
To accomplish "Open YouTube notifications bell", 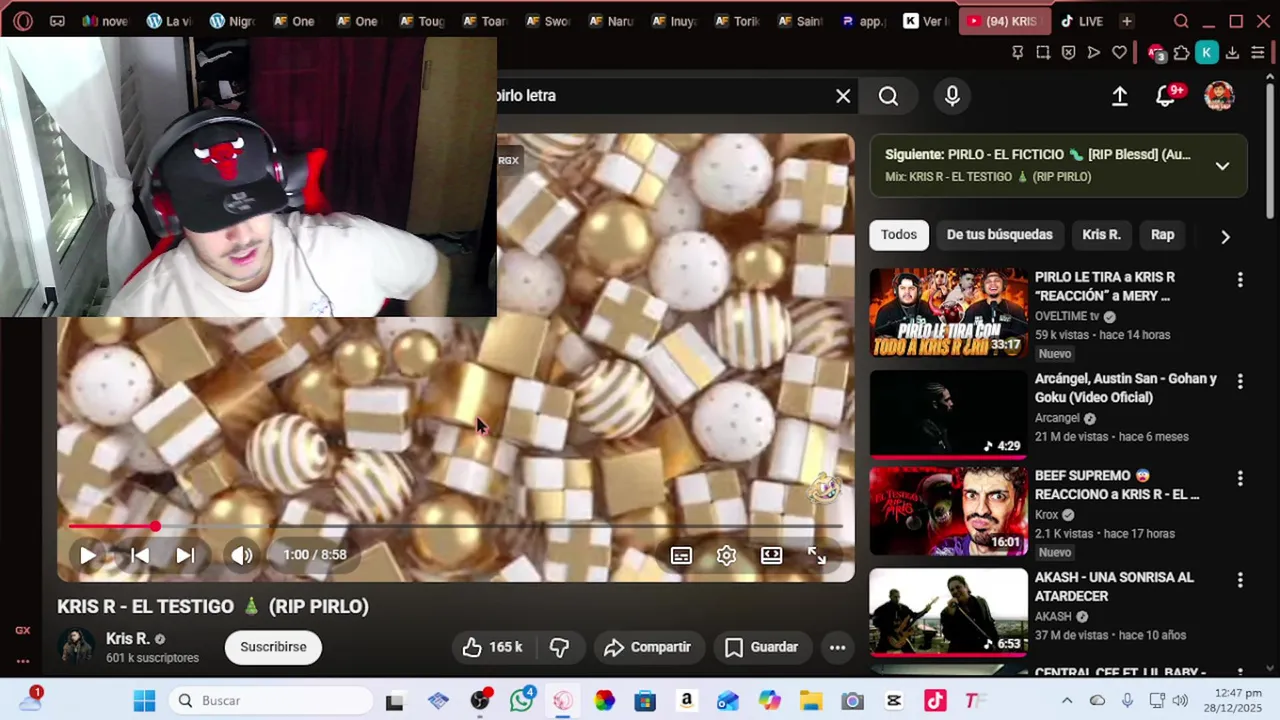I will click(1166, 96).
